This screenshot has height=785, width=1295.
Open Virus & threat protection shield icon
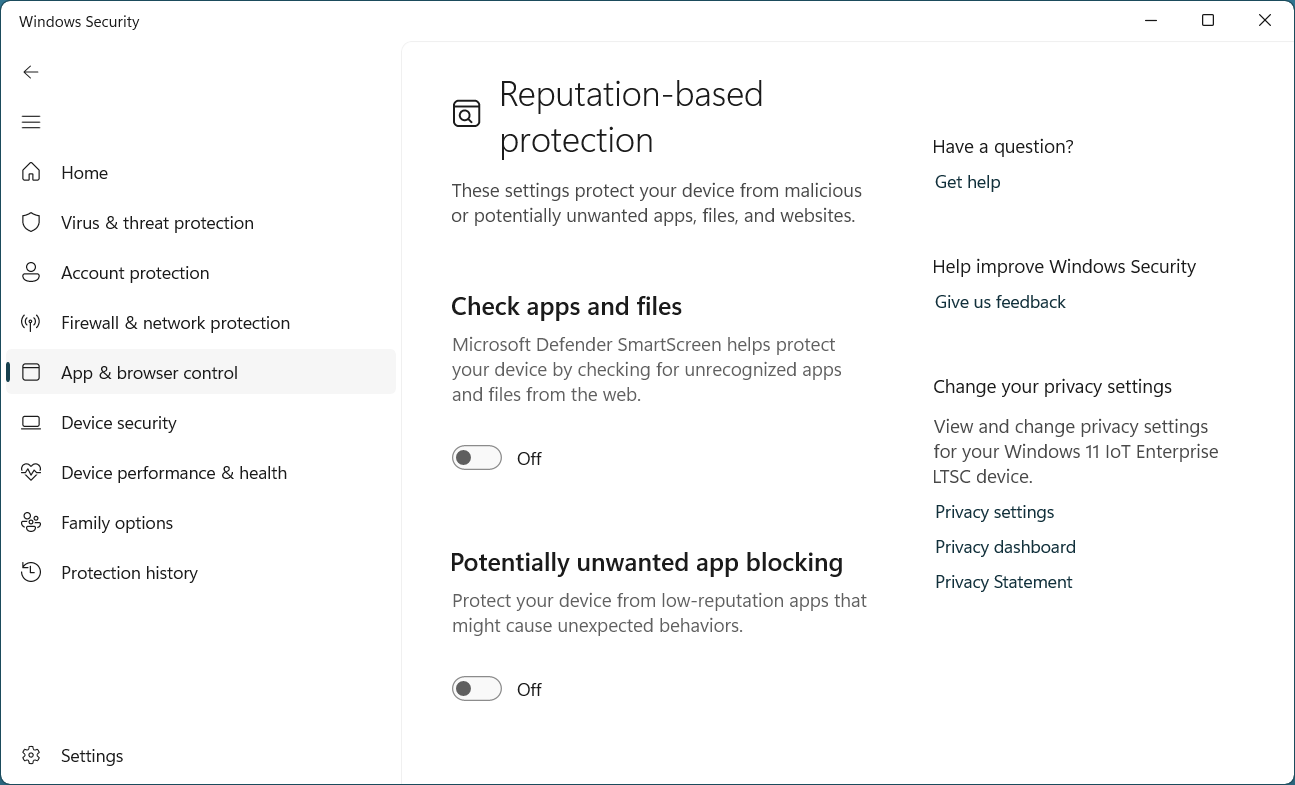click(x=31, y=222)
